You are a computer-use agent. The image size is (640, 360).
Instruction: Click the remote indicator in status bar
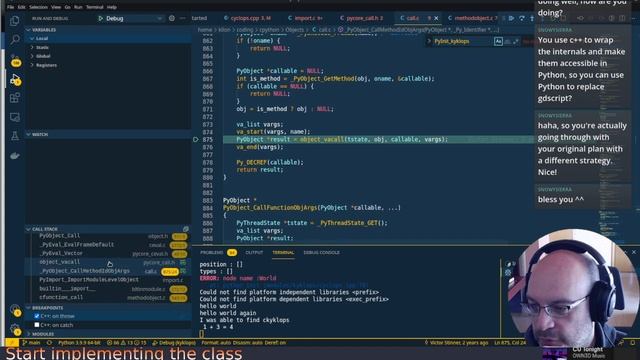(x=12, y=342)
